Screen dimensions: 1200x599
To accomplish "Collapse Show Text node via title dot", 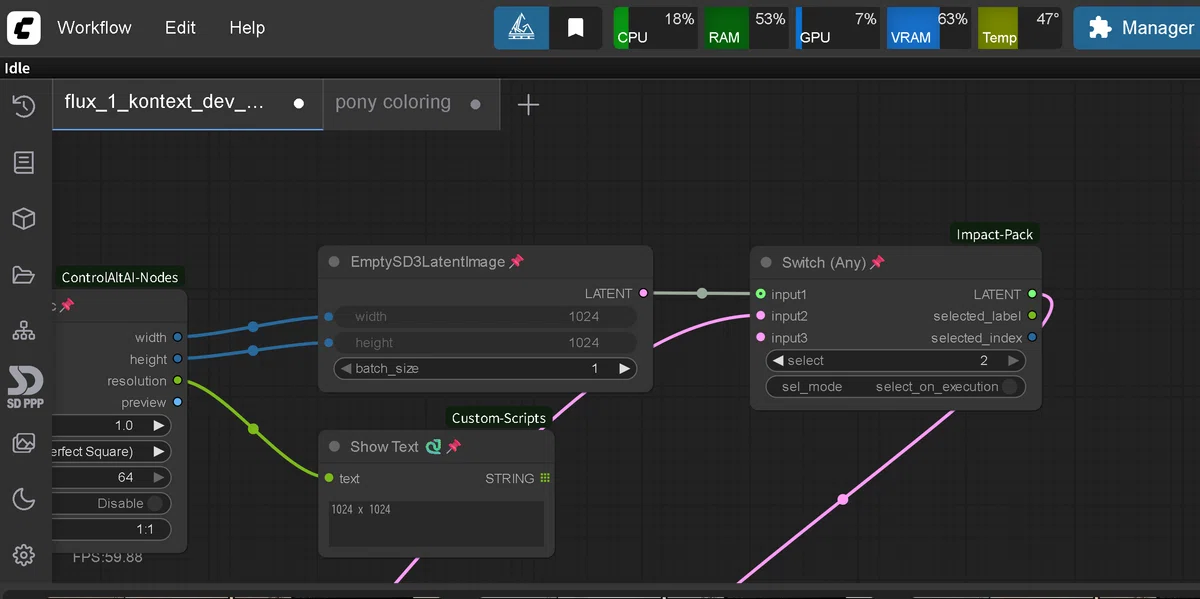I will tap(334, 447).
